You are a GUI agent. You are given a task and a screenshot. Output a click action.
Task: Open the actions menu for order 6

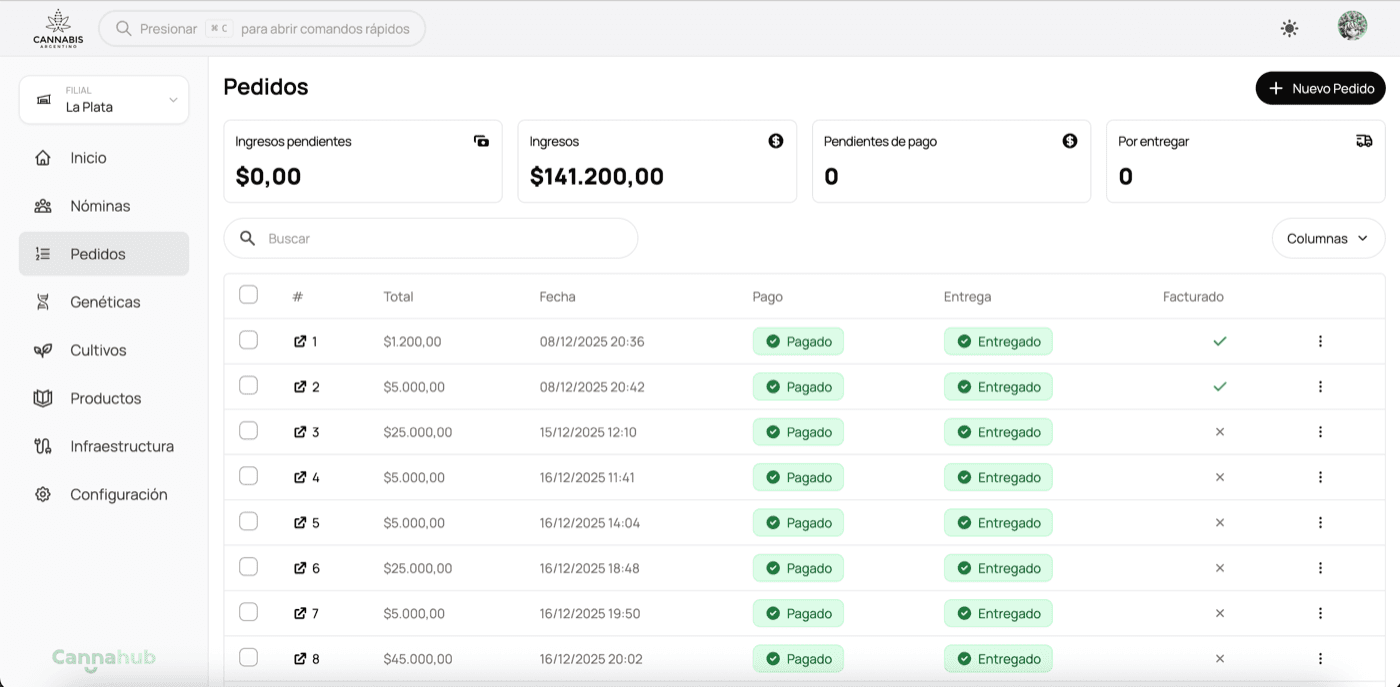click(1320, 568)
